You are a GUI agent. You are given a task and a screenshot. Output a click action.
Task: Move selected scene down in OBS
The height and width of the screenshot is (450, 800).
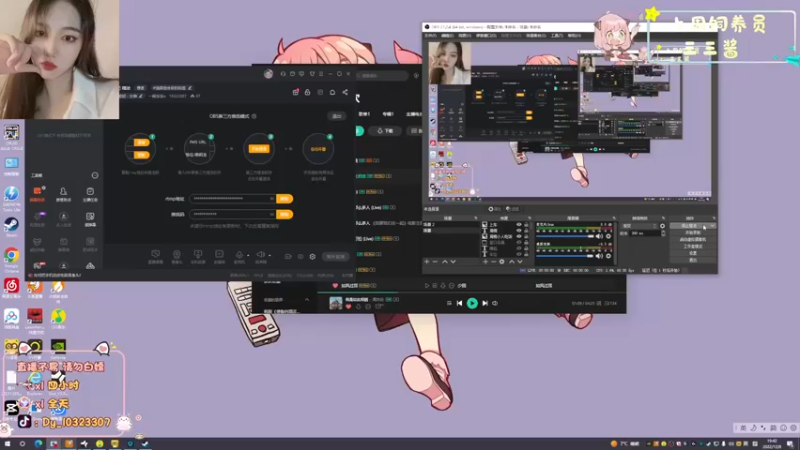tap(453, 262)
